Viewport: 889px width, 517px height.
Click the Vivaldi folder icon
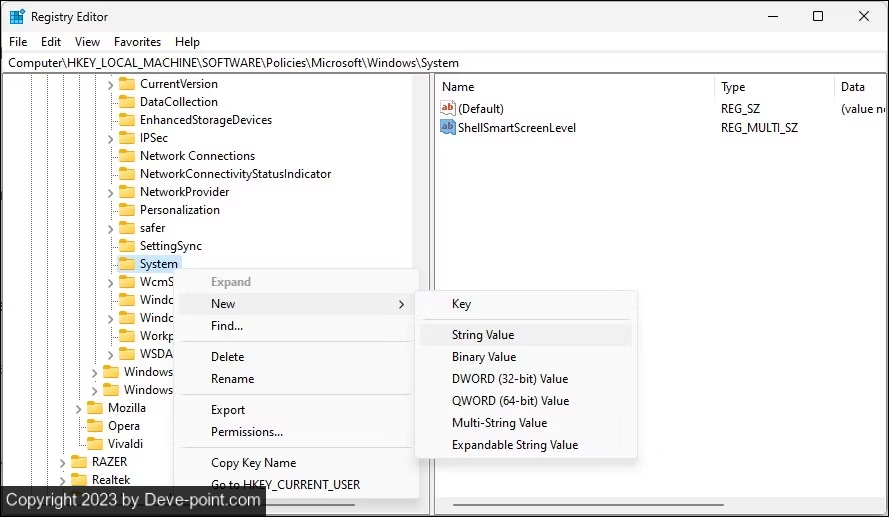click(95, 444)
